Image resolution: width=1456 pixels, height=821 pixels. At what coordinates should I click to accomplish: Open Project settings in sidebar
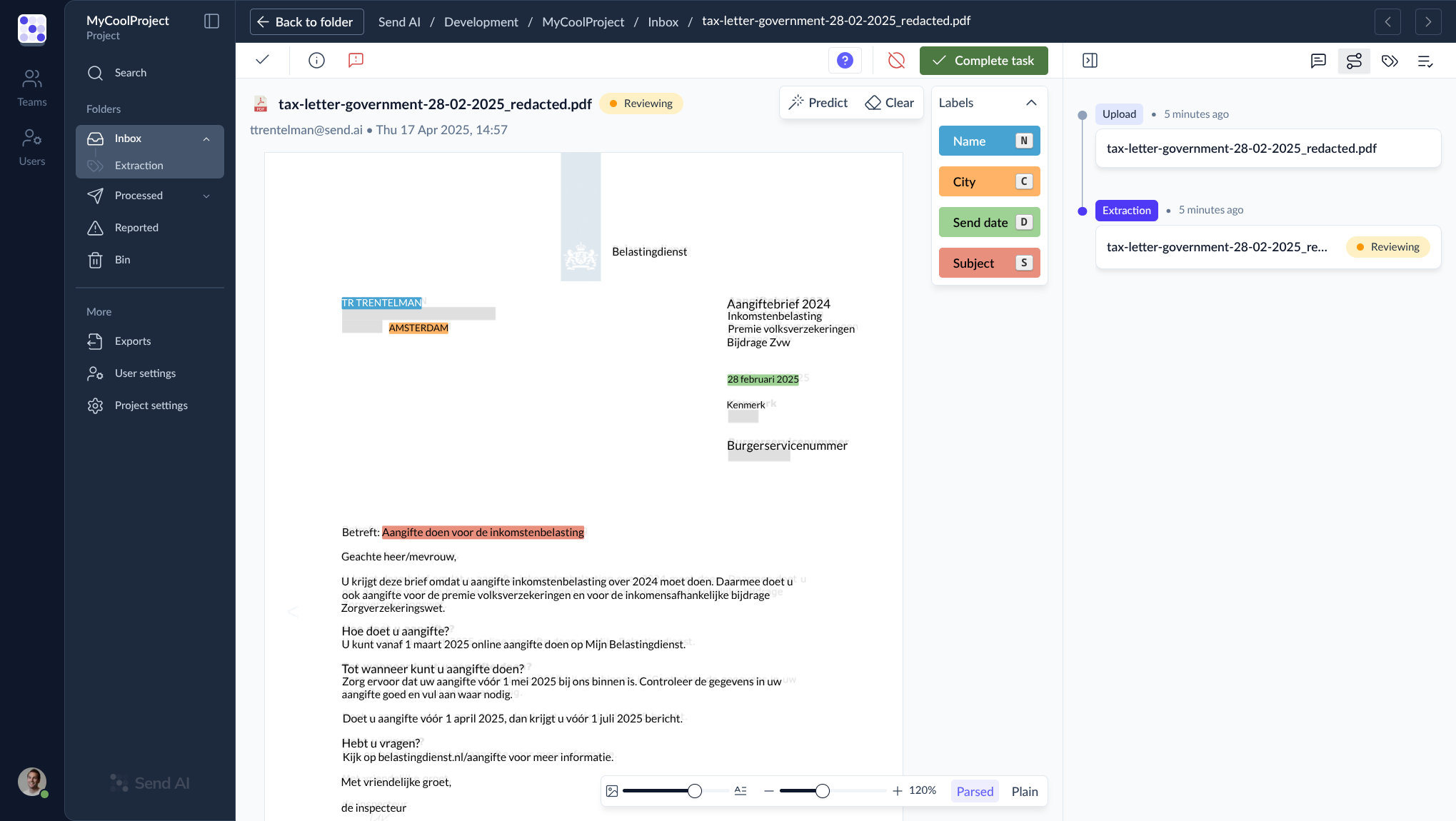tap(151, 406)
